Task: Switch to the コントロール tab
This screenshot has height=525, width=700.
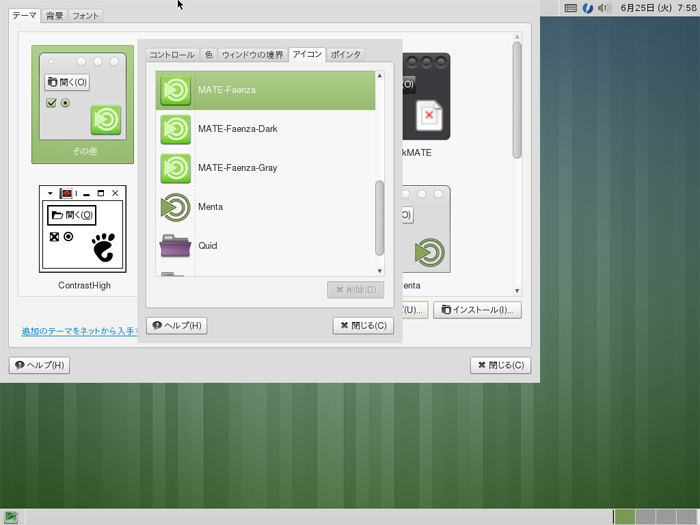Action: point(172,55)
